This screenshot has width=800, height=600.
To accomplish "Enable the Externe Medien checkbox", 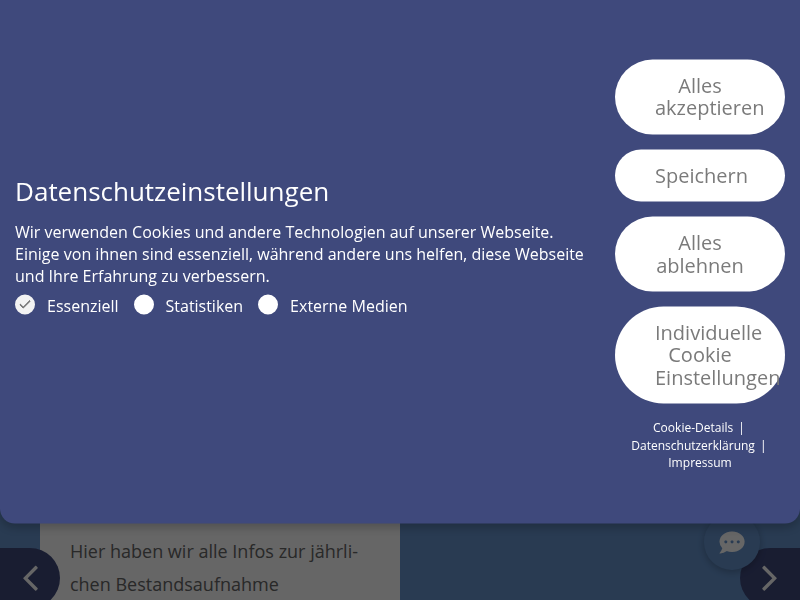I will click(268, 305).
